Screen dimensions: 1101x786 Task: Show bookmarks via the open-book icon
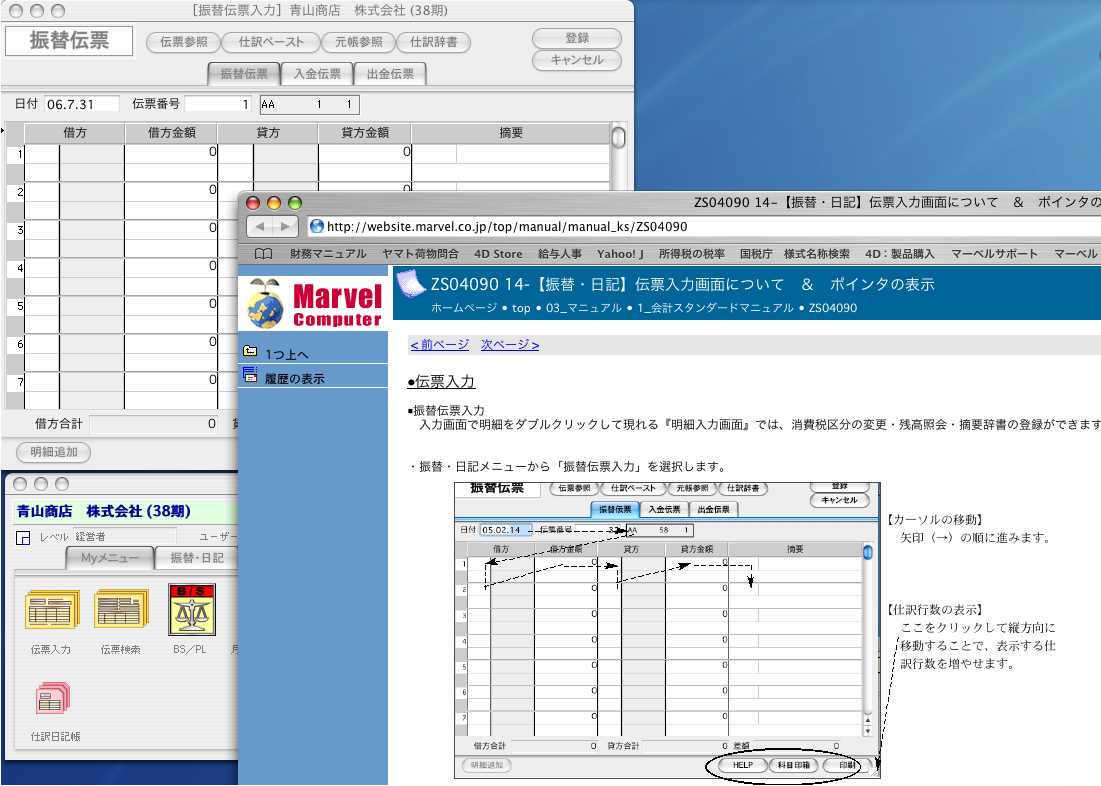point(263,254)
